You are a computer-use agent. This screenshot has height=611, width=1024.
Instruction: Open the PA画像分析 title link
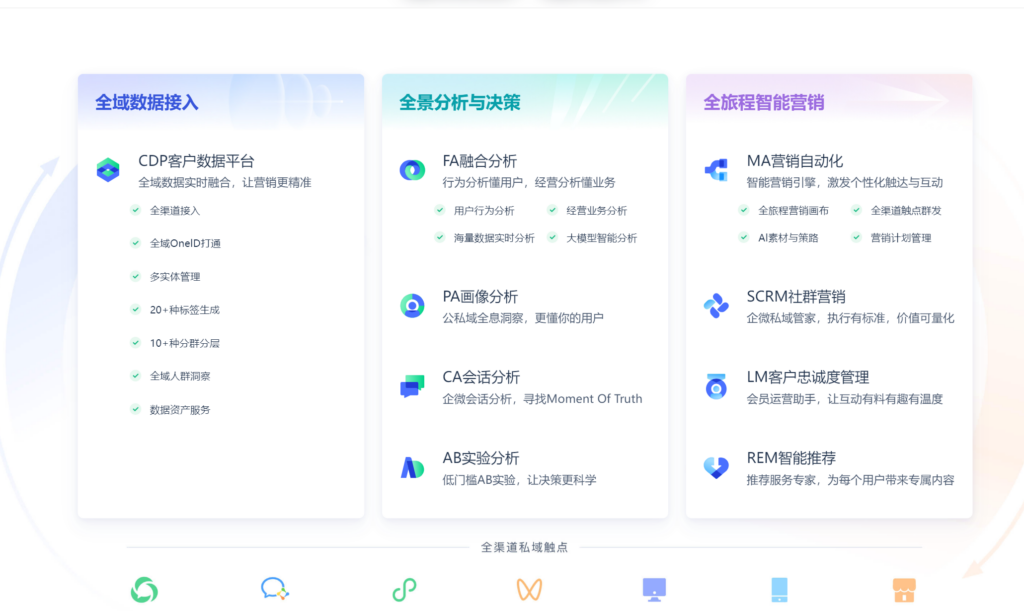(x=480, y=297)
